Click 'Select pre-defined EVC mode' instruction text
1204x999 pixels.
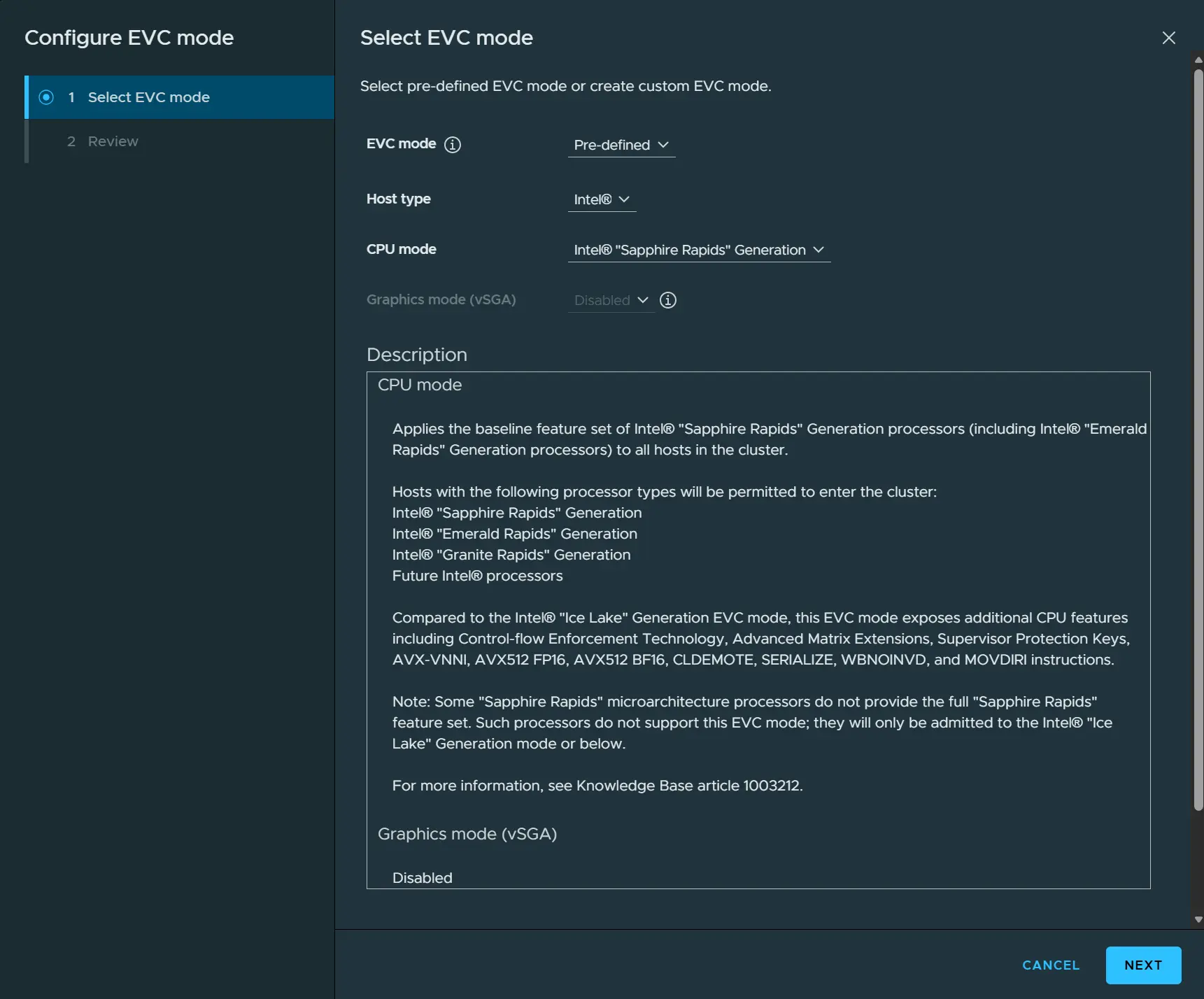point(566,86)
